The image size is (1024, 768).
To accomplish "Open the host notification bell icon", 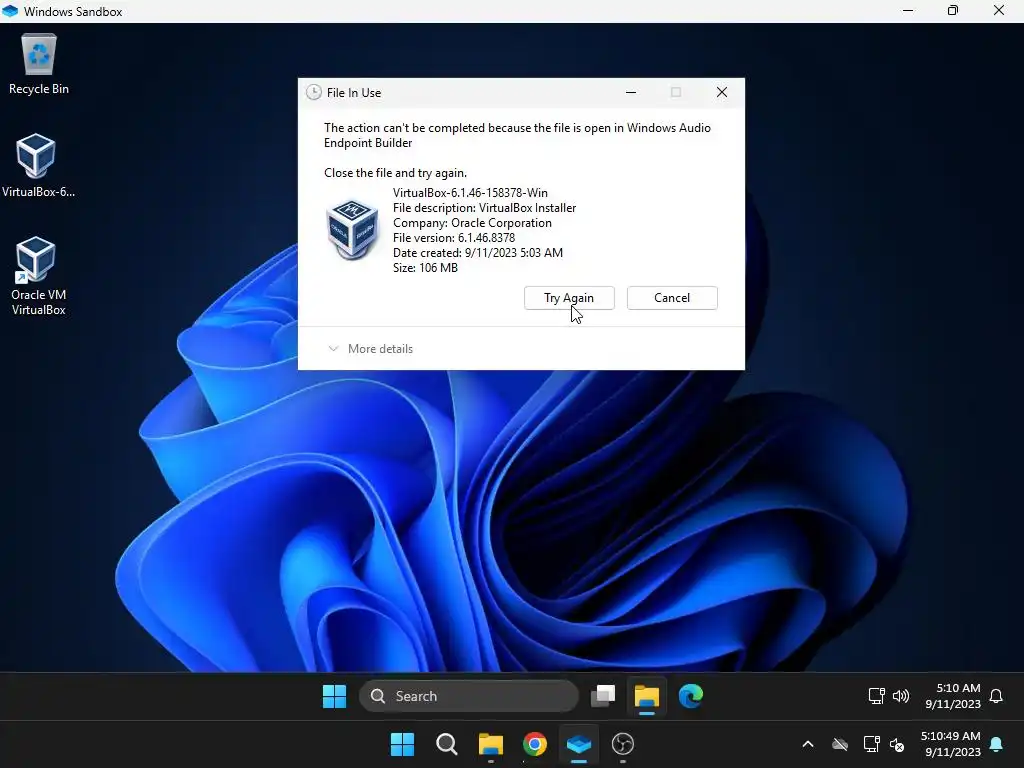I will (x=996, y=744).
